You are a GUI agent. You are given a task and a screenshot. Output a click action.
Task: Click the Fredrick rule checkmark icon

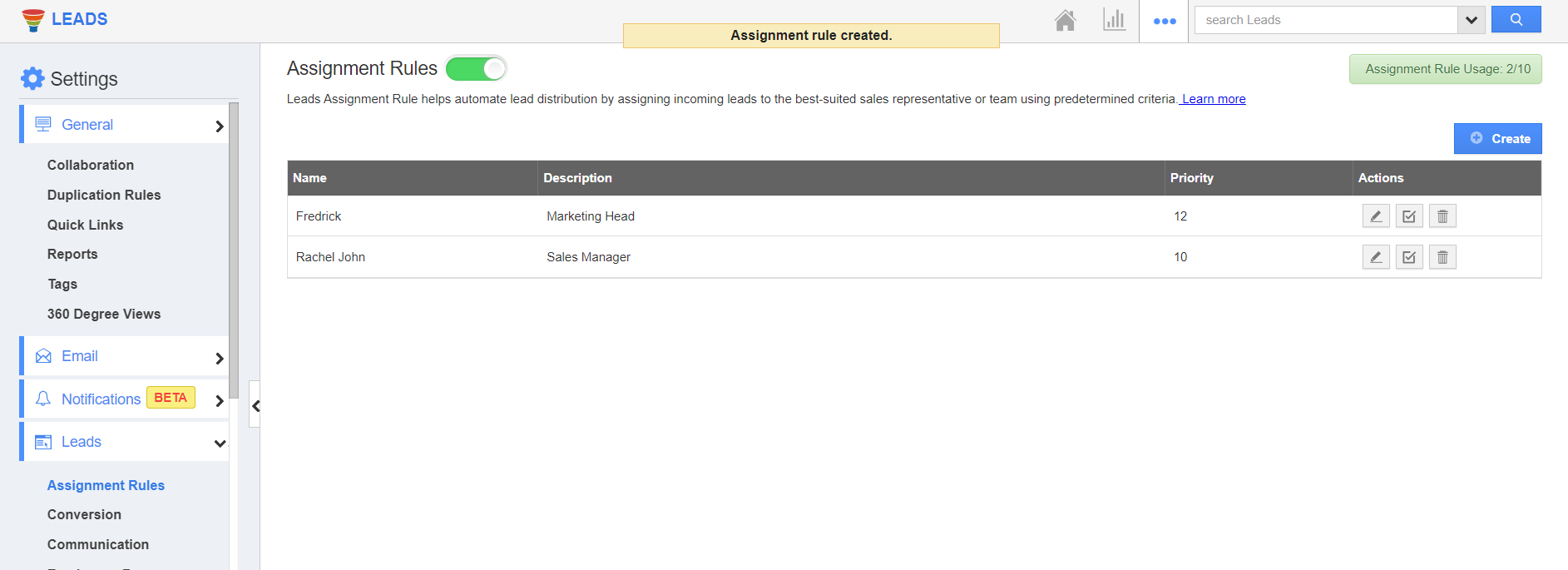[x=1409, y=216]
